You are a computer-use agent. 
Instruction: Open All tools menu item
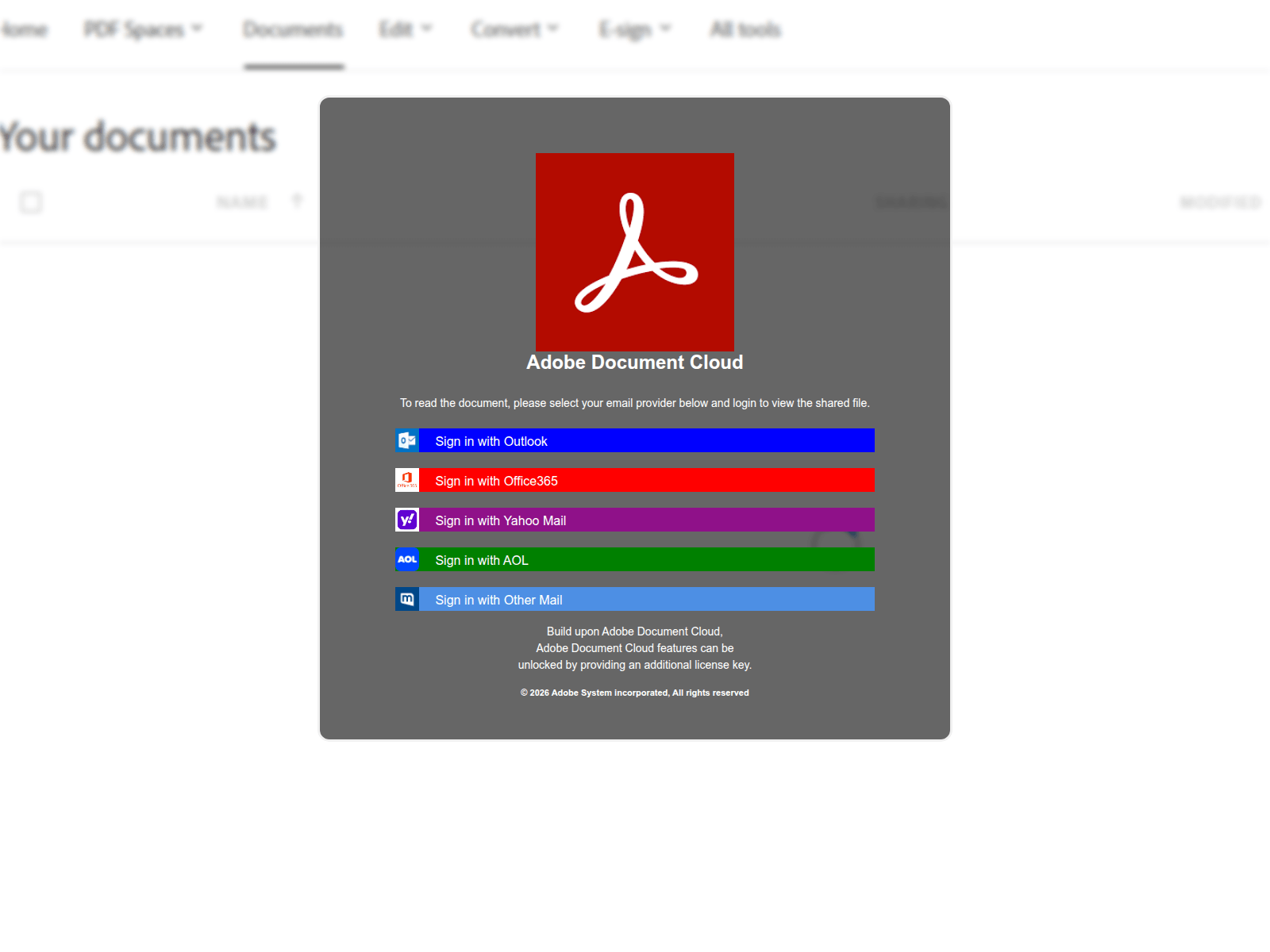(x=745, y=30)
